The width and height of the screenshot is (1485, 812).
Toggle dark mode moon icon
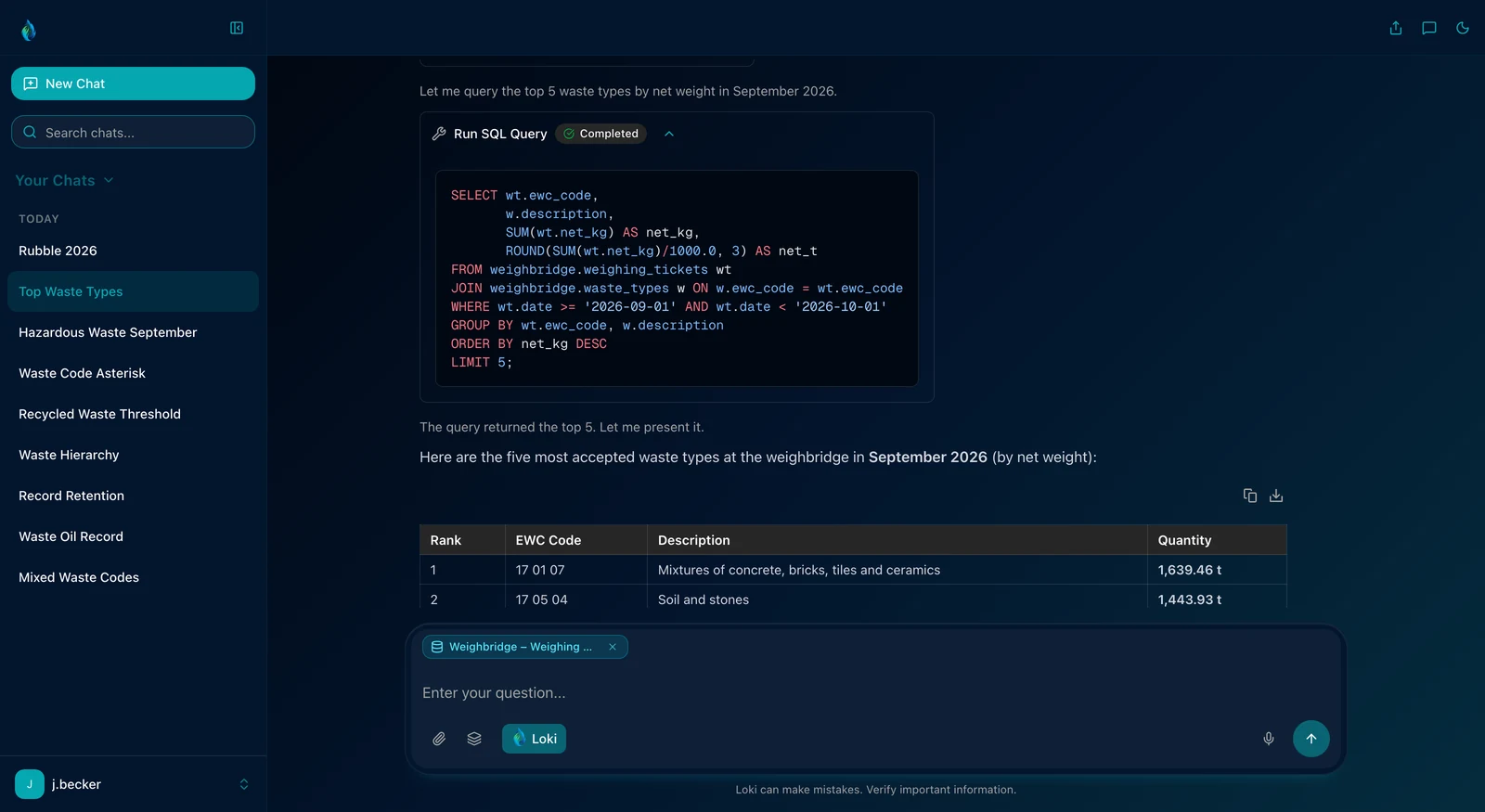pyautogui.click(x=1463, y=28)
